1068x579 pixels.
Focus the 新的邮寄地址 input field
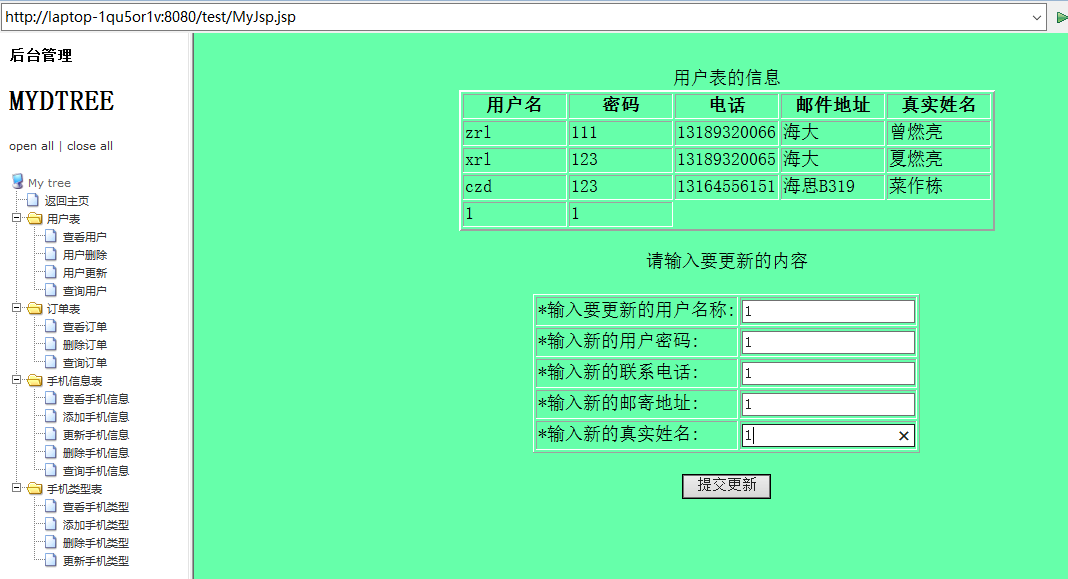[x=828, y=404]
